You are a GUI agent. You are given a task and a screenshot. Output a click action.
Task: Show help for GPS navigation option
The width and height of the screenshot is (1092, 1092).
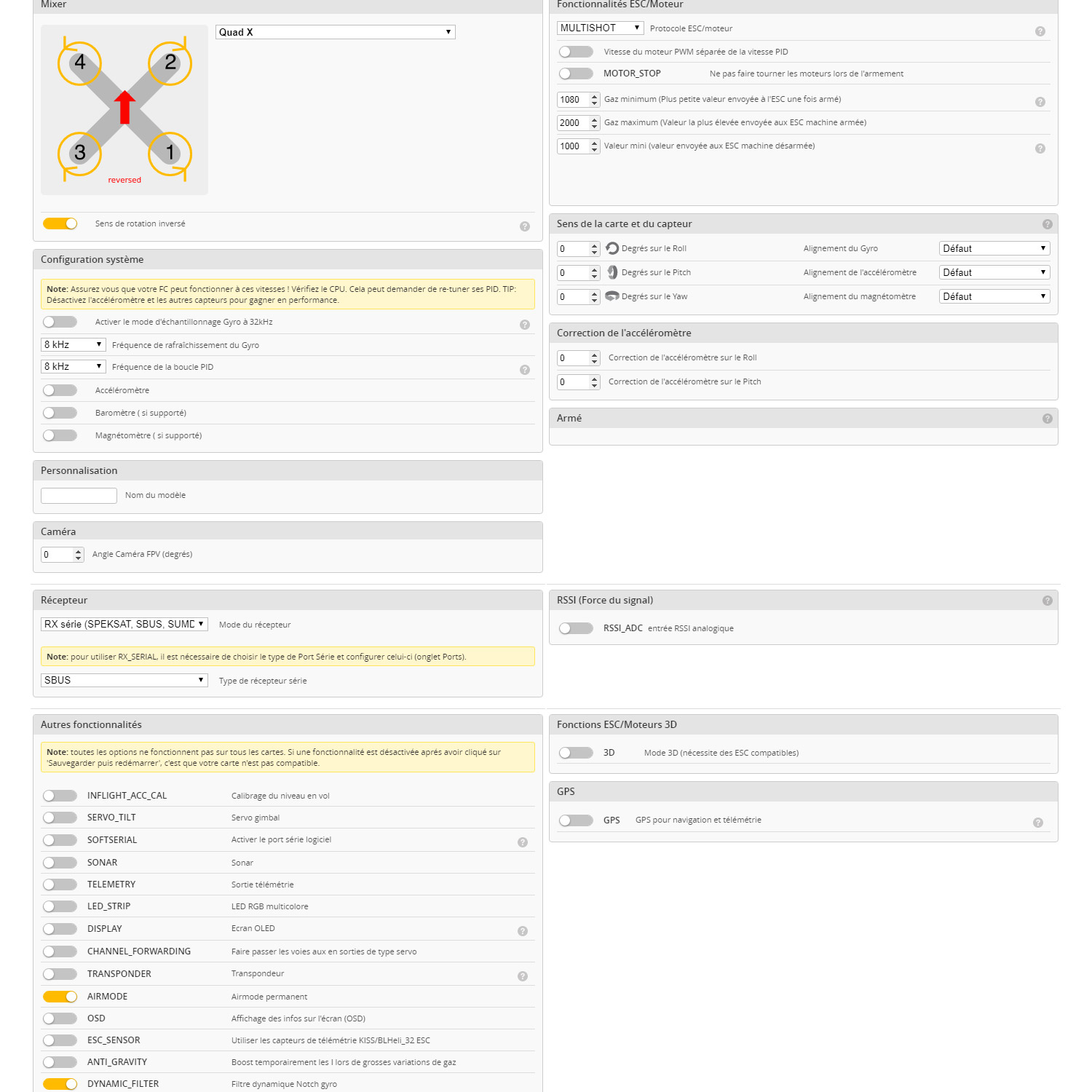(1038, 823)
